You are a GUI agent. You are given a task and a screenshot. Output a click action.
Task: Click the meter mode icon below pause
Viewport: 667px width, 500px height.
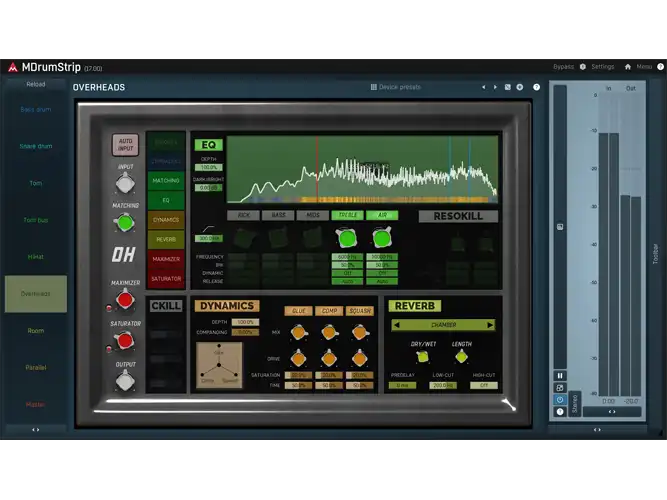click(x=560, y=388)
